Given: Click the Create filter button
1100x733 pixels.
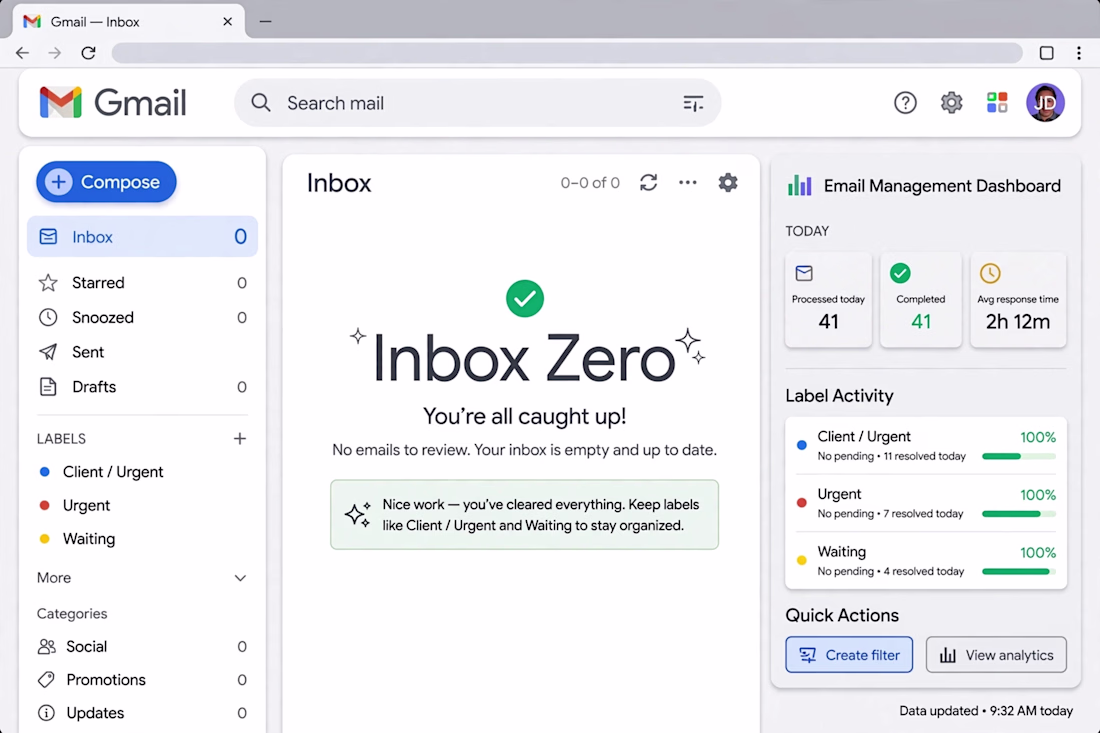Looking at the screenshot, I should pyautogui.click(x=849, y=654).
